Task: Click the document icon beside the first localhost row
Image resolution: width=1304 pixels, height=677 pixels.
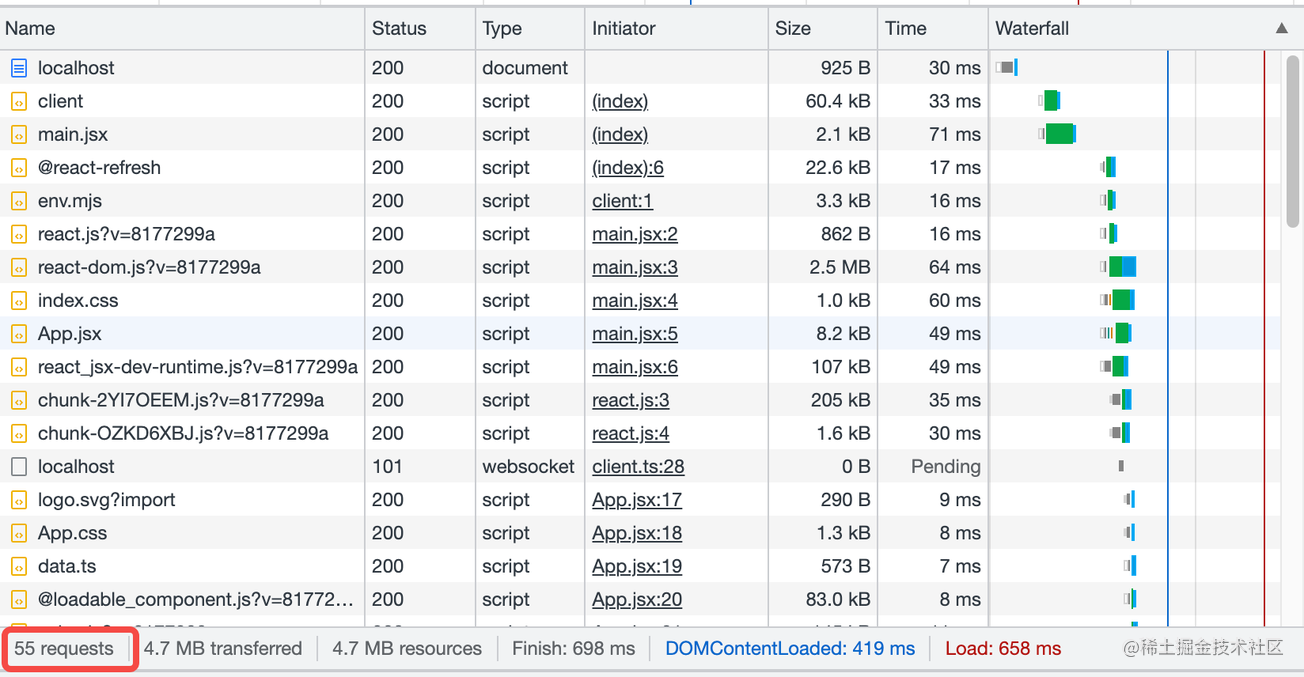Action: (18, 68)
